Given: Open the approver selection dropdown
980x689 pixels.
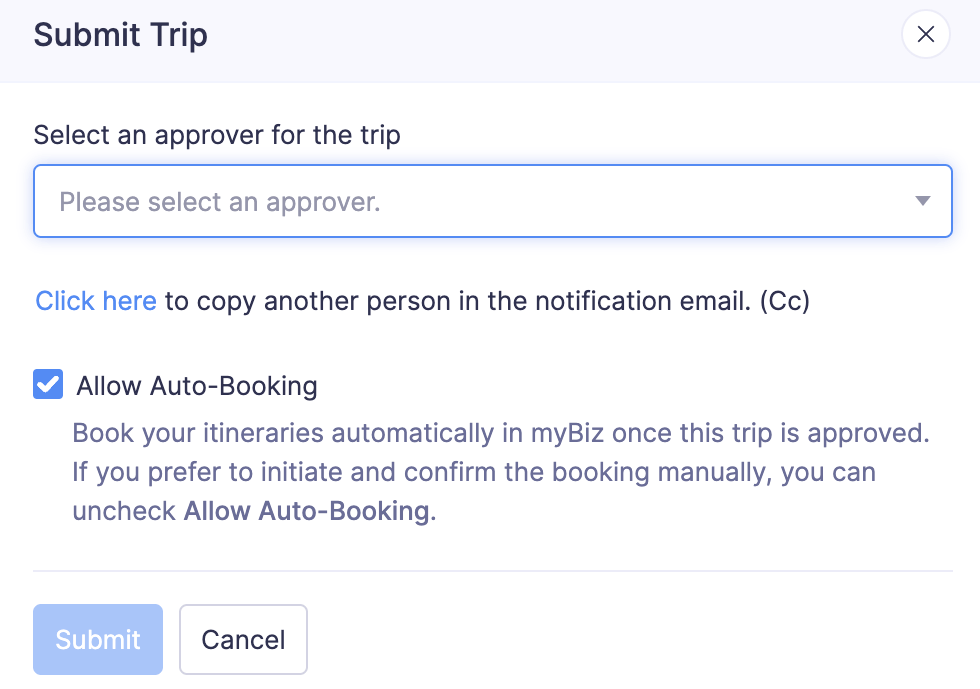Looking at the screenshot, I should click(492, 201).
